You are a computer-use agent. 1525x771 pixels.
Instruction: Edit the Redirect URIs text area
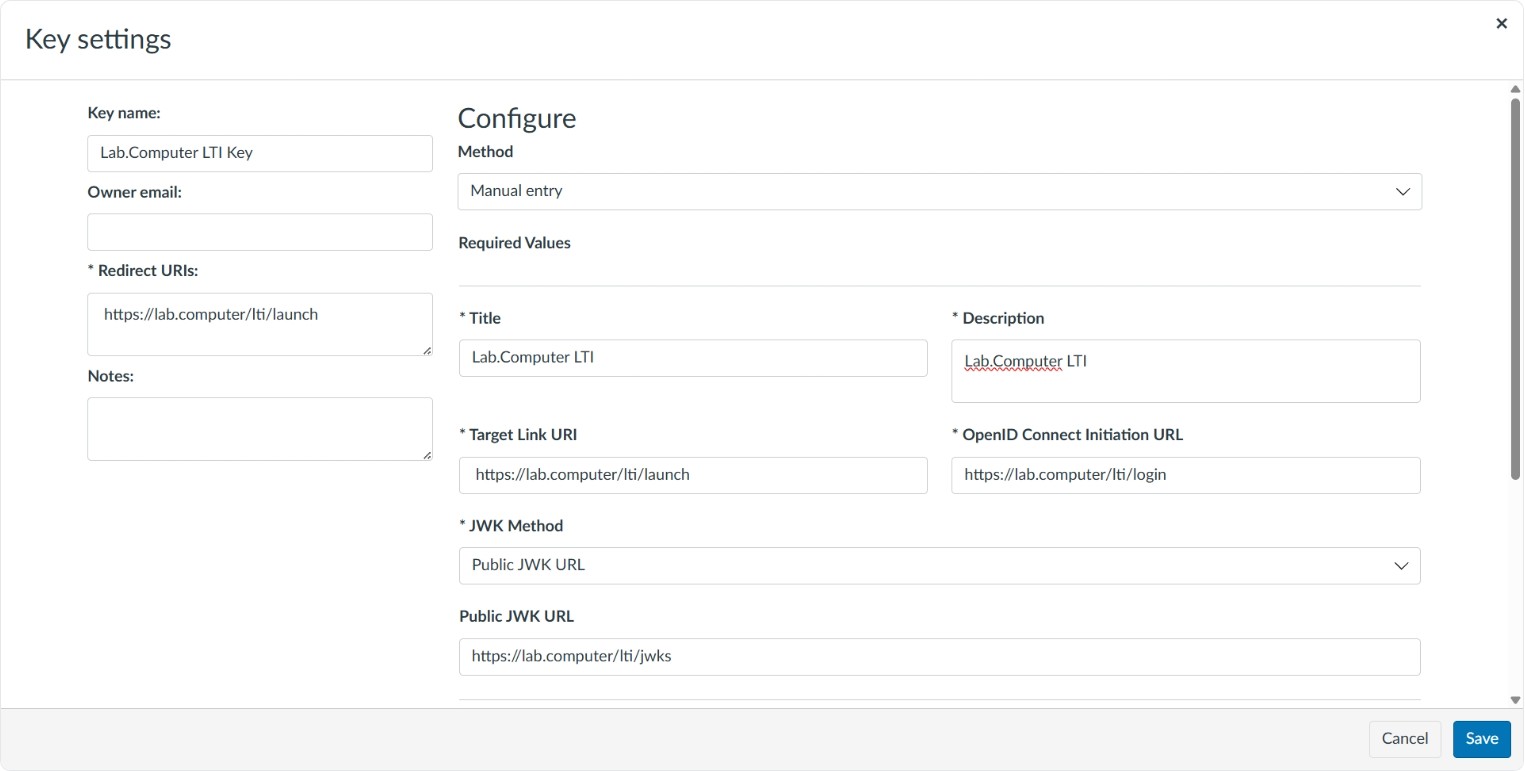pos(260,324)
